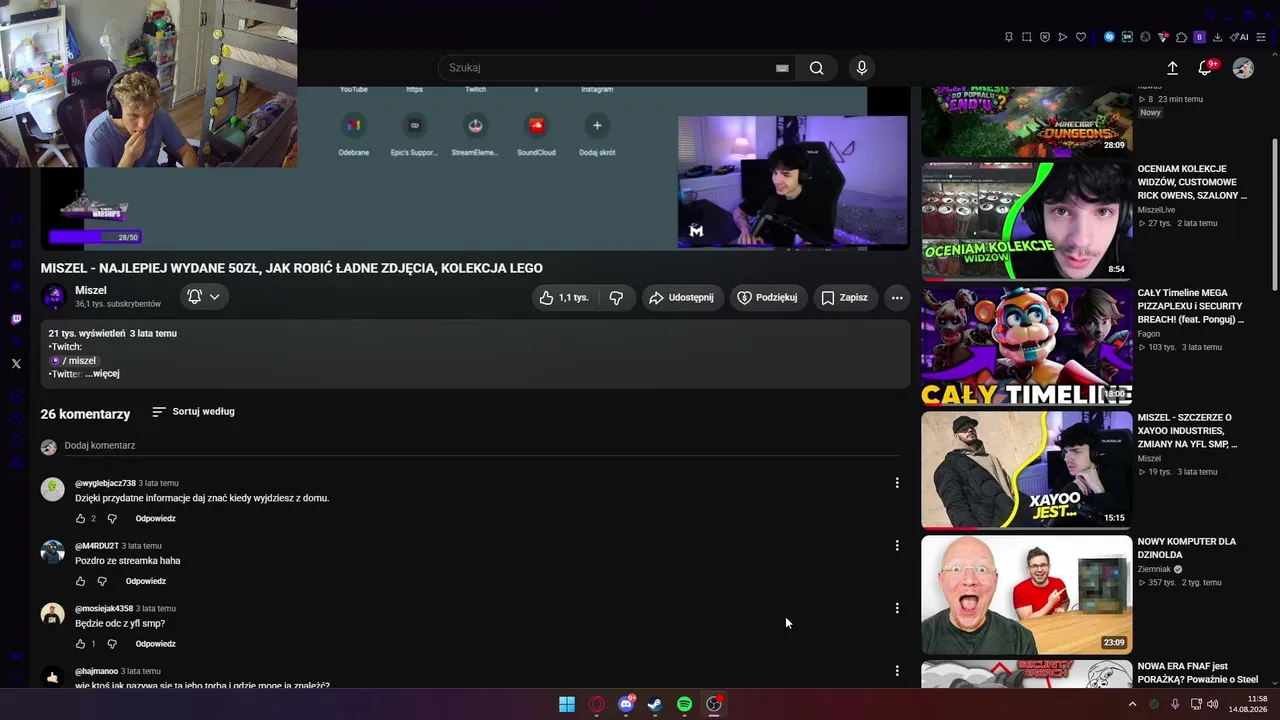1280x720 pixels.
Task: Click the video player area
Action: coord(475,168)
